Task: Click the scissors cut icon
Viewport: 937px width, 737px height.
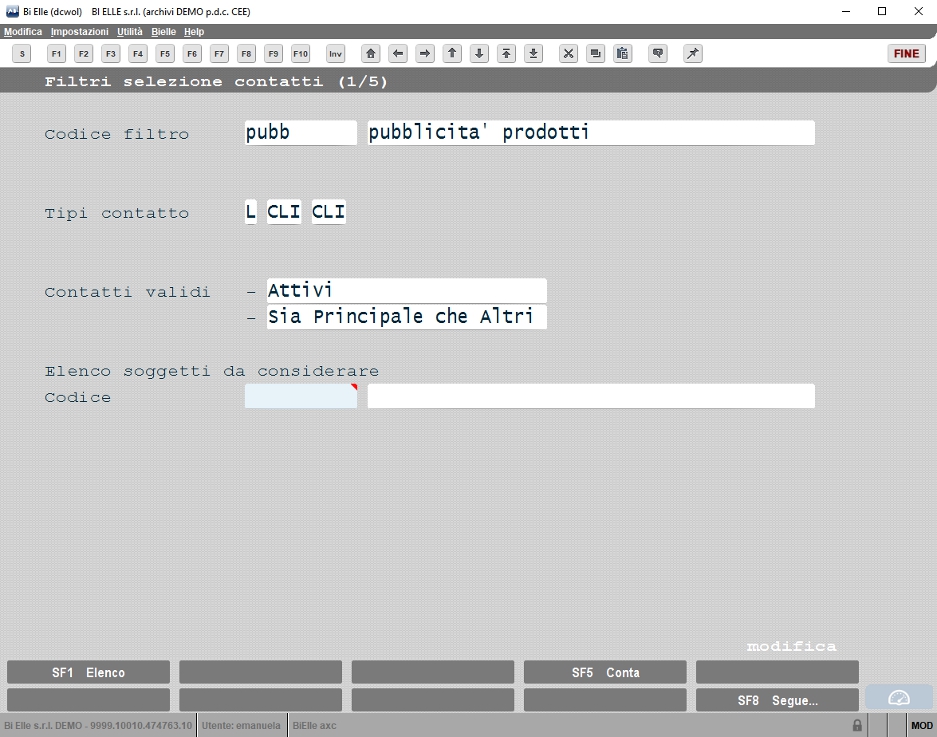Action: (x=568, y=54)
